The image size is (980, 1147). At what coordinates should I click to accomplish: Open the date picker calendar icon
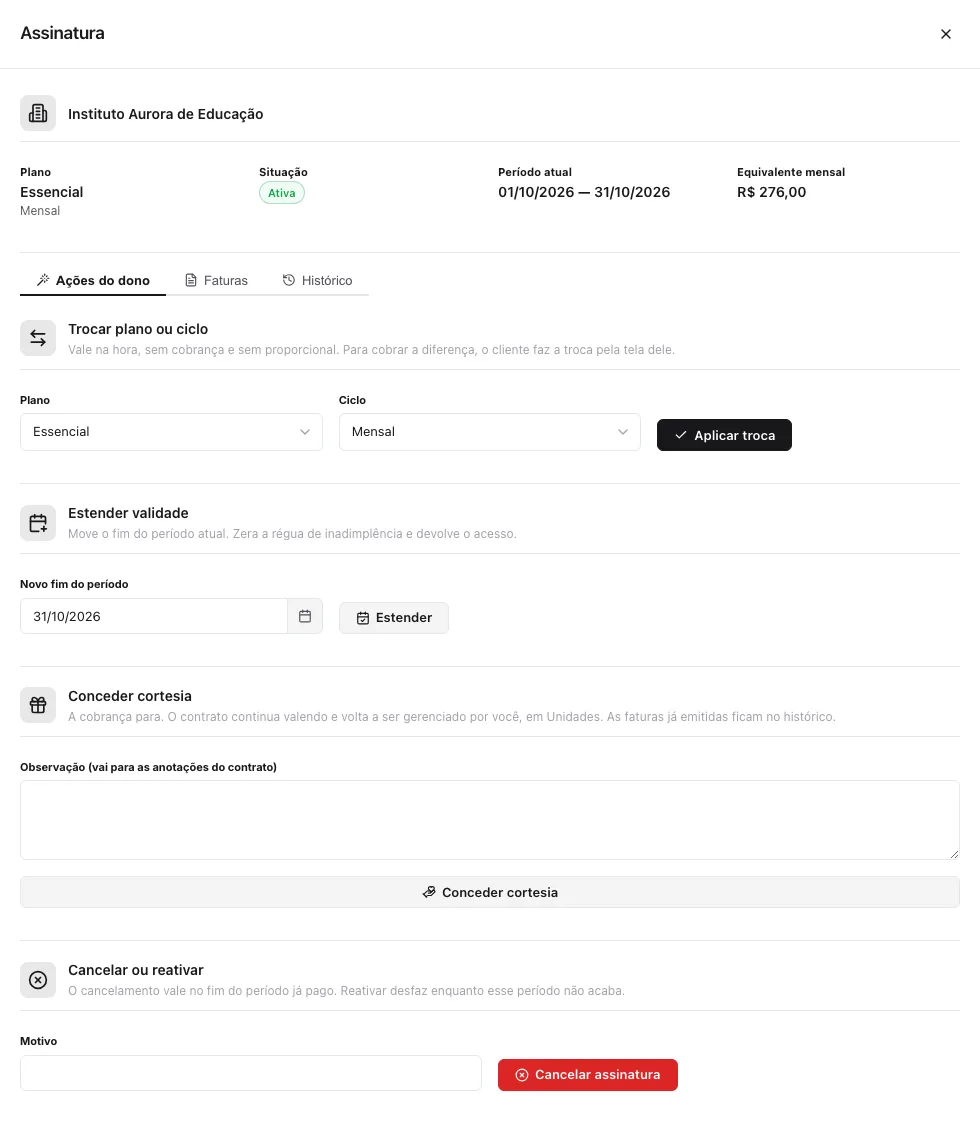click(305, 617)
